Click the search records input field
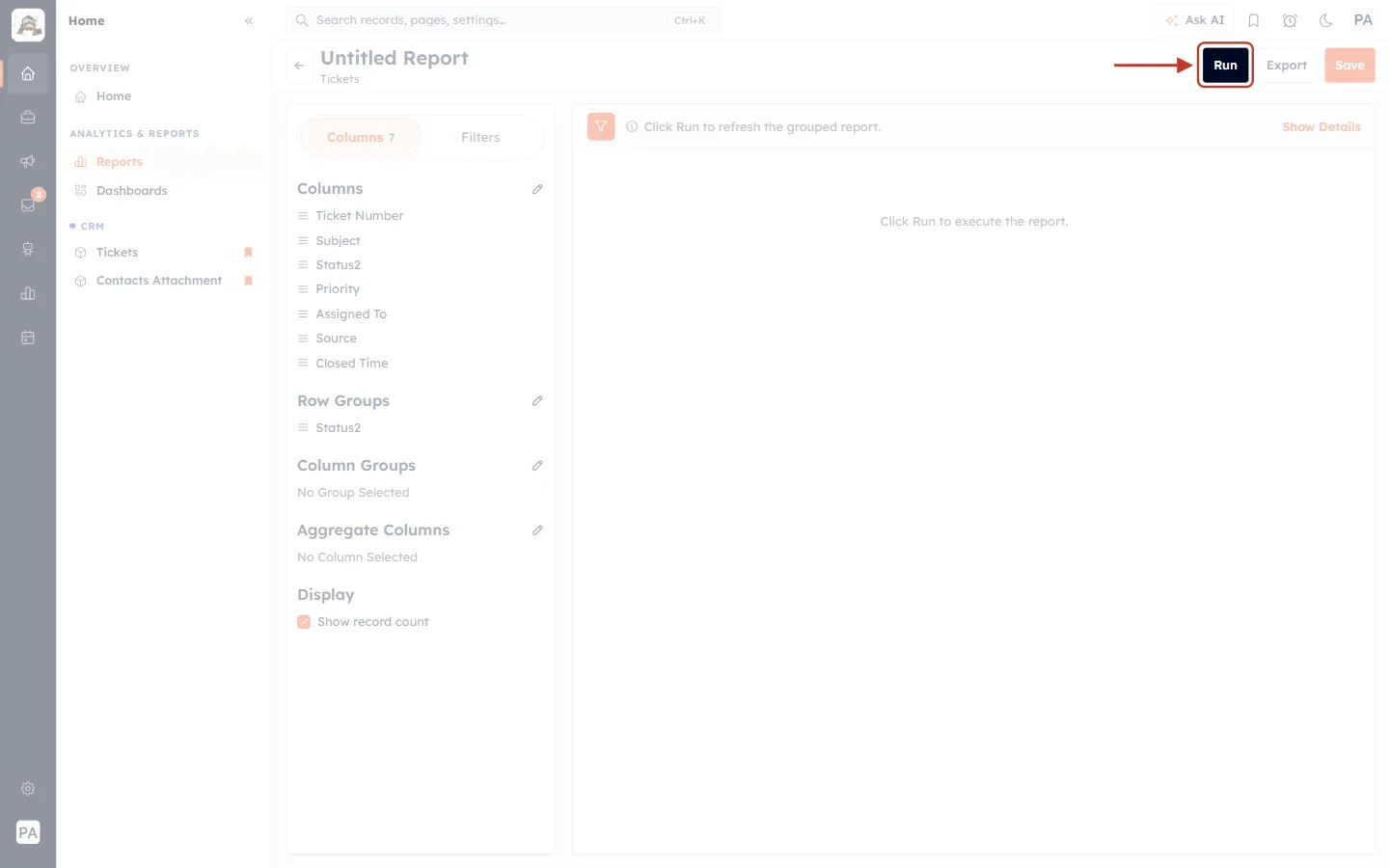 (504, 20)
